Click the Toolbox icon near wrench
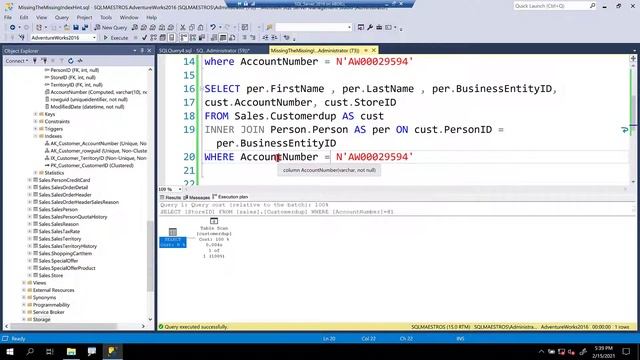This screenshot has width=640, height=360. coord(379,27)
